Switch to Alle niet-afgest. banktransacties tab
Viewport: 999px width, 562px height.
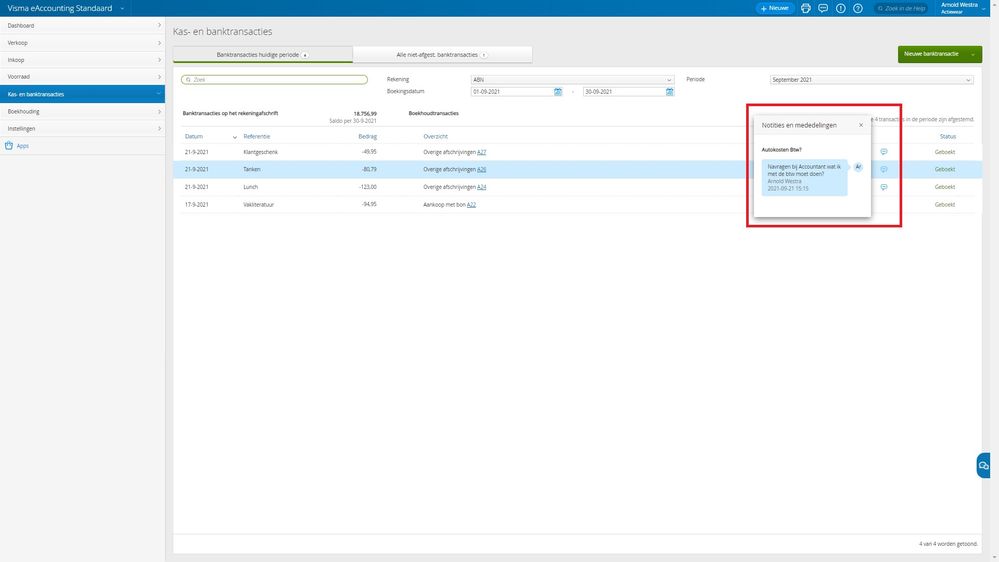pos(442,54)
